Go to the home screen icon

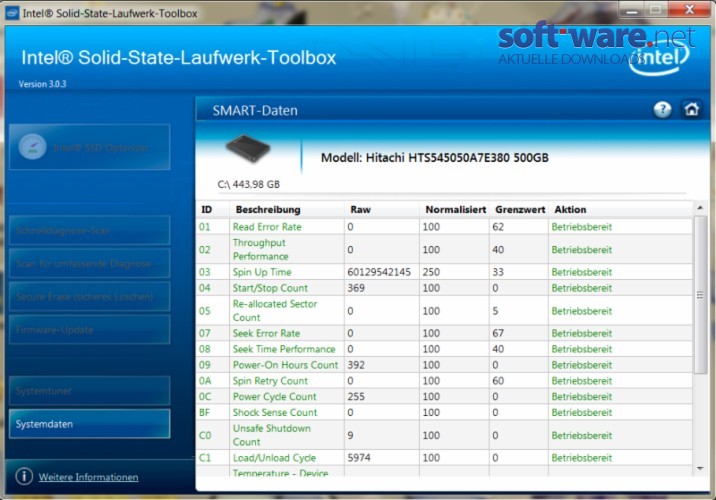pos(691,110)
